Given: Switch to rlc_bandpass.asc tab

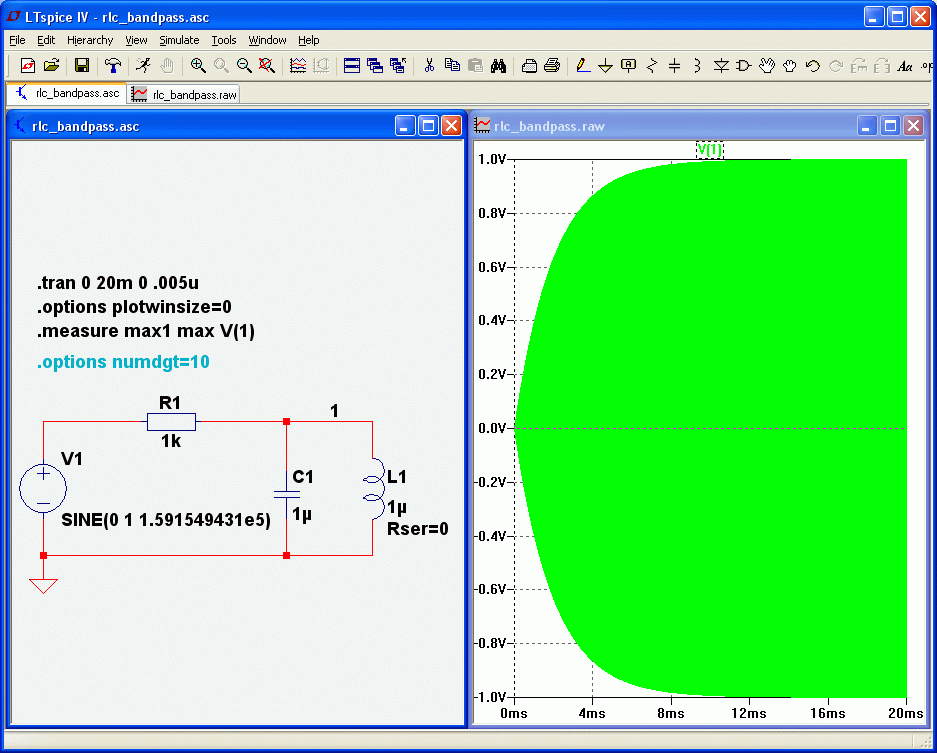Looking at the screenshot, I should point(67,93).
